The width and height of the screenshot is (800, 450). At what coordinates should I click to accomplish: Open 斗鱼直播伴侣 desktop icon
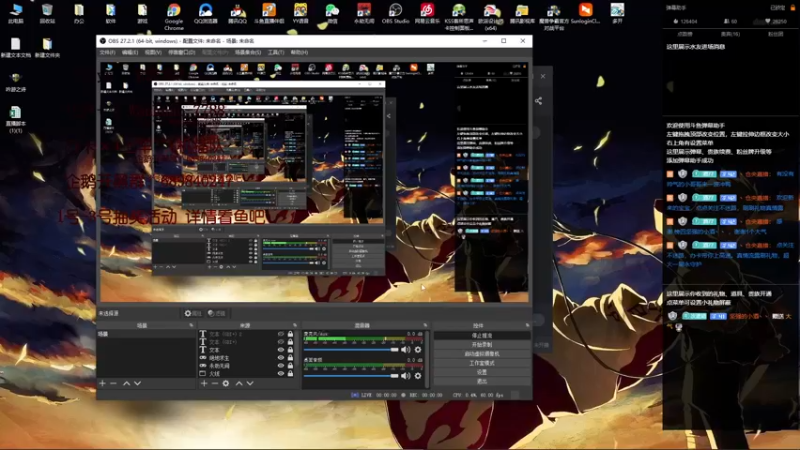pos(269,14)
